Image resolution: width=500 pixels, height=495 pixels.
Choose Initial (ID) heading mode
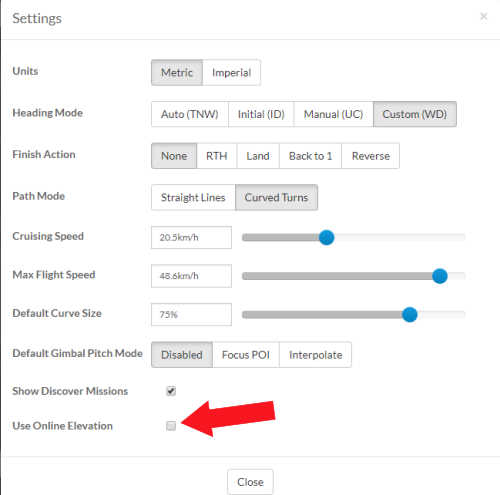261,114
